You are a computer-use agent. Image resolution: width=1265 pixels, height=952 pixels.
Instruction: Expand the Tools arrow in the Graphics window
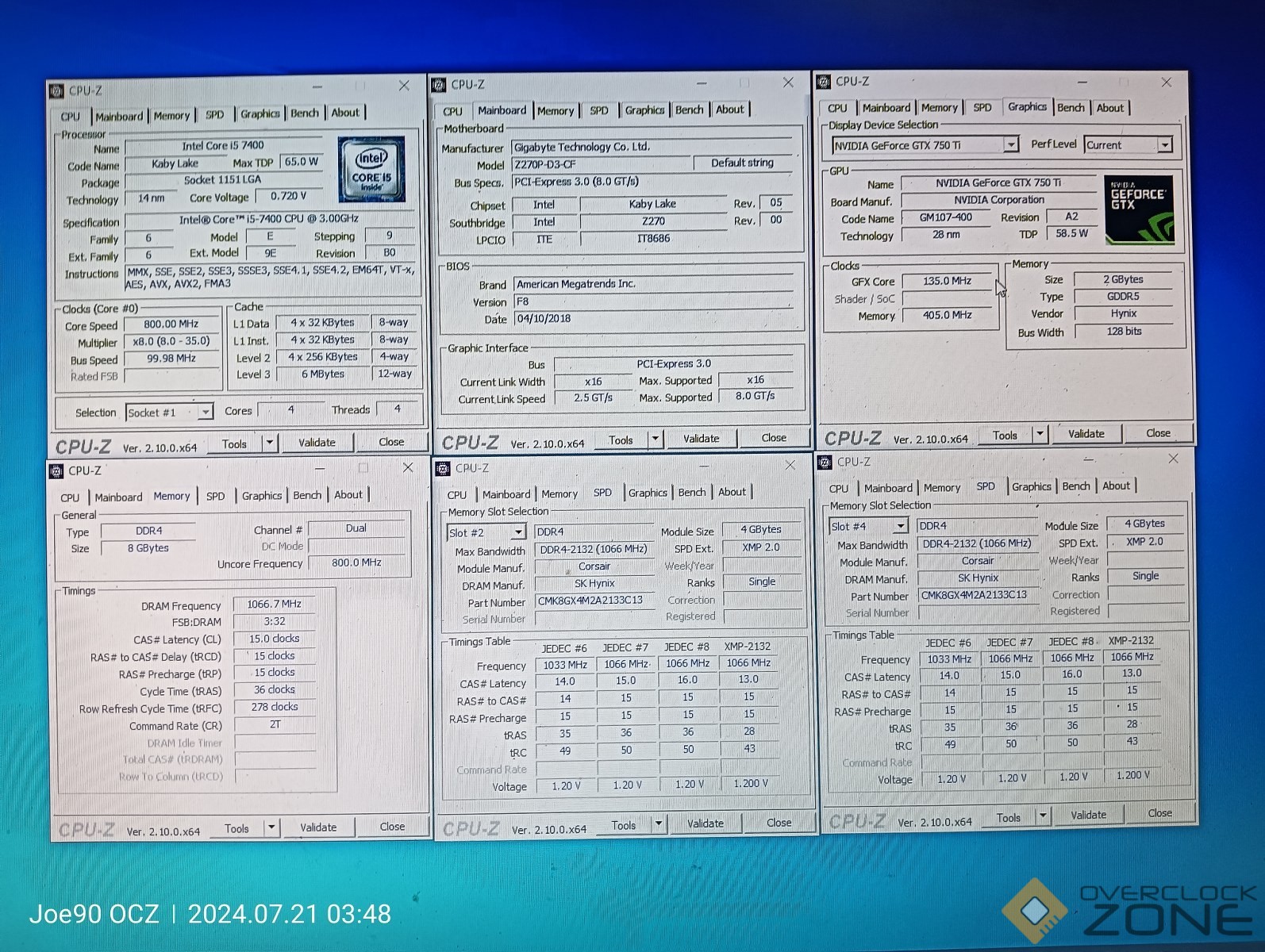[x=1040, y=434]
